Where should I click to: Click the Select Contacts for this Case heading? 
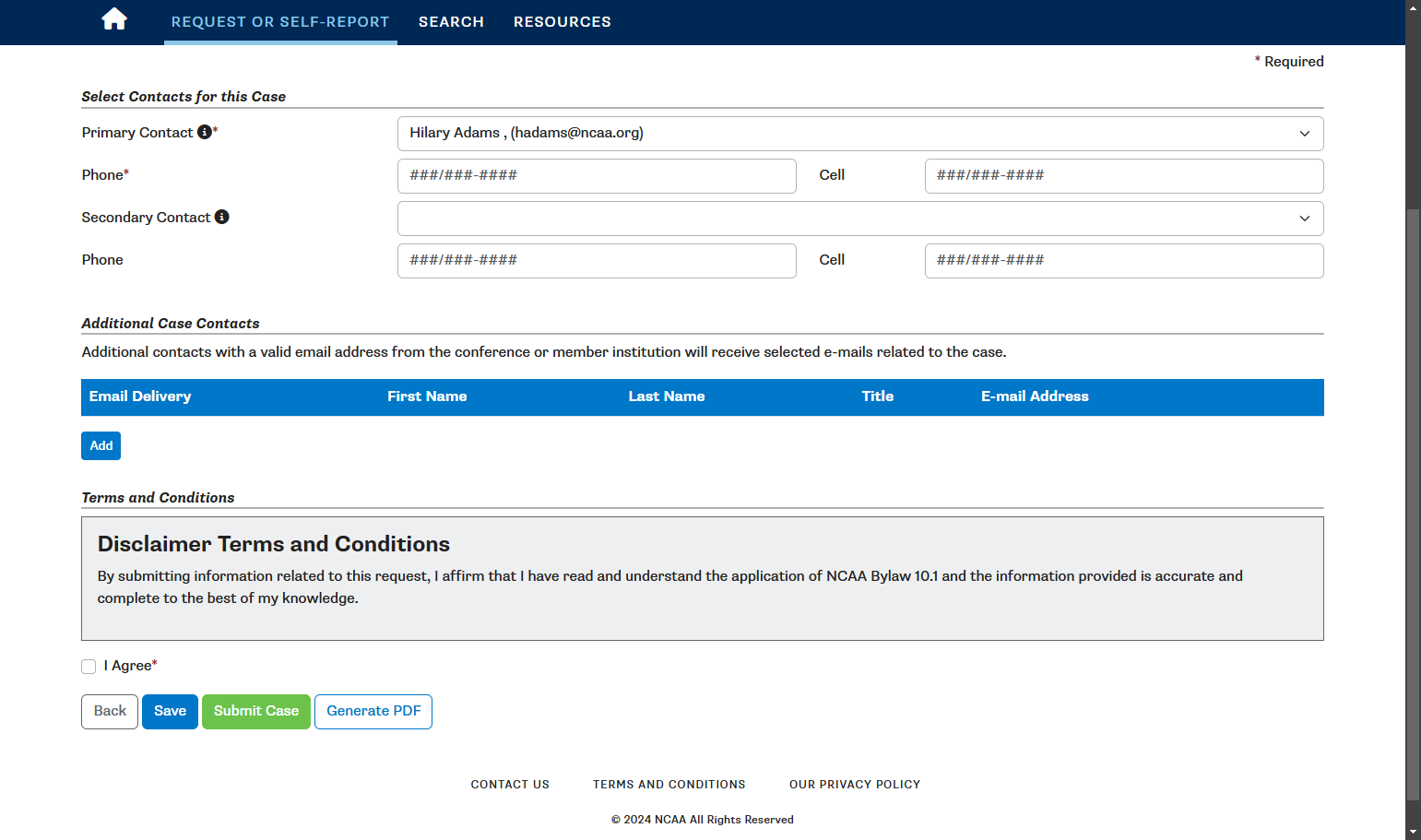184,97
